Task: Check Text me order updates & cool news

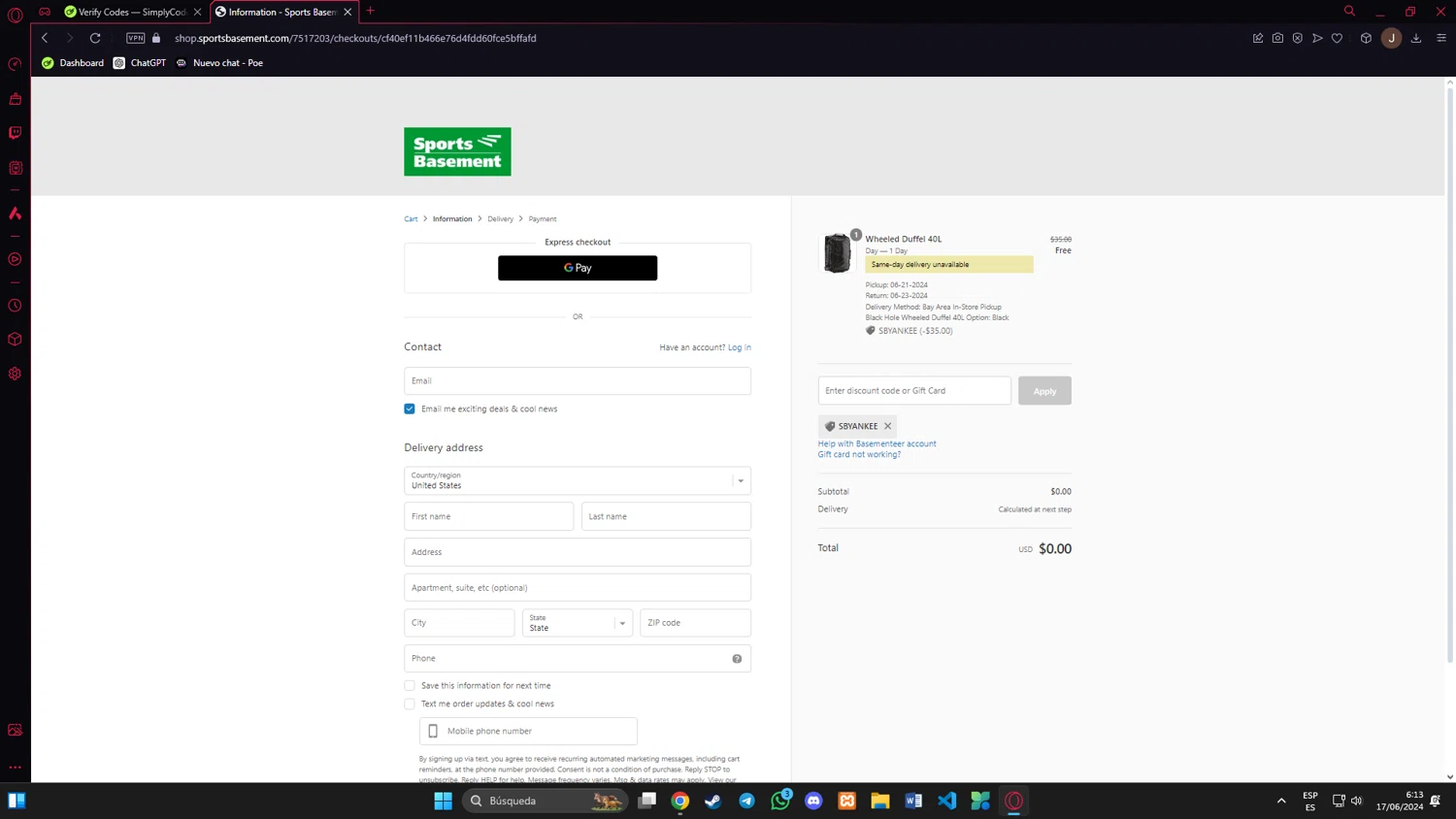Action: pos(410,704)
